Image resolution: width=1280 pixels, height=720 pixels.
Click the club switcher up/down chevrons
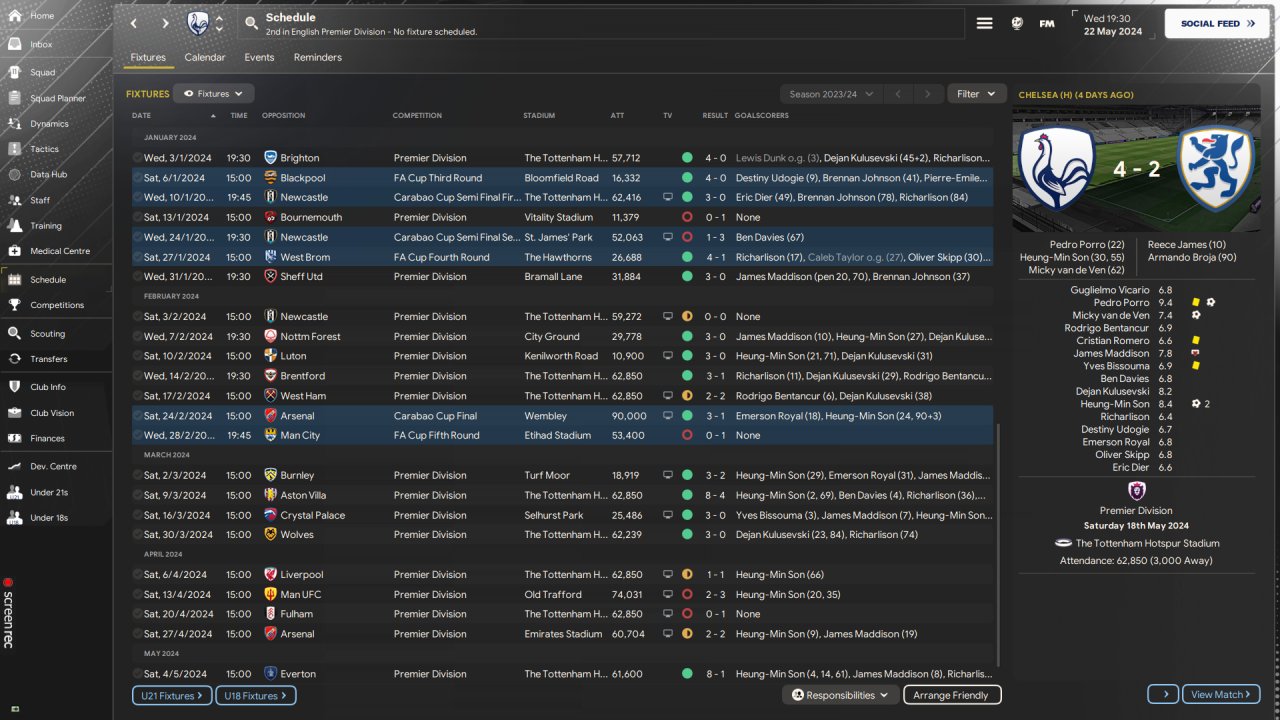(x=219, y=23)
